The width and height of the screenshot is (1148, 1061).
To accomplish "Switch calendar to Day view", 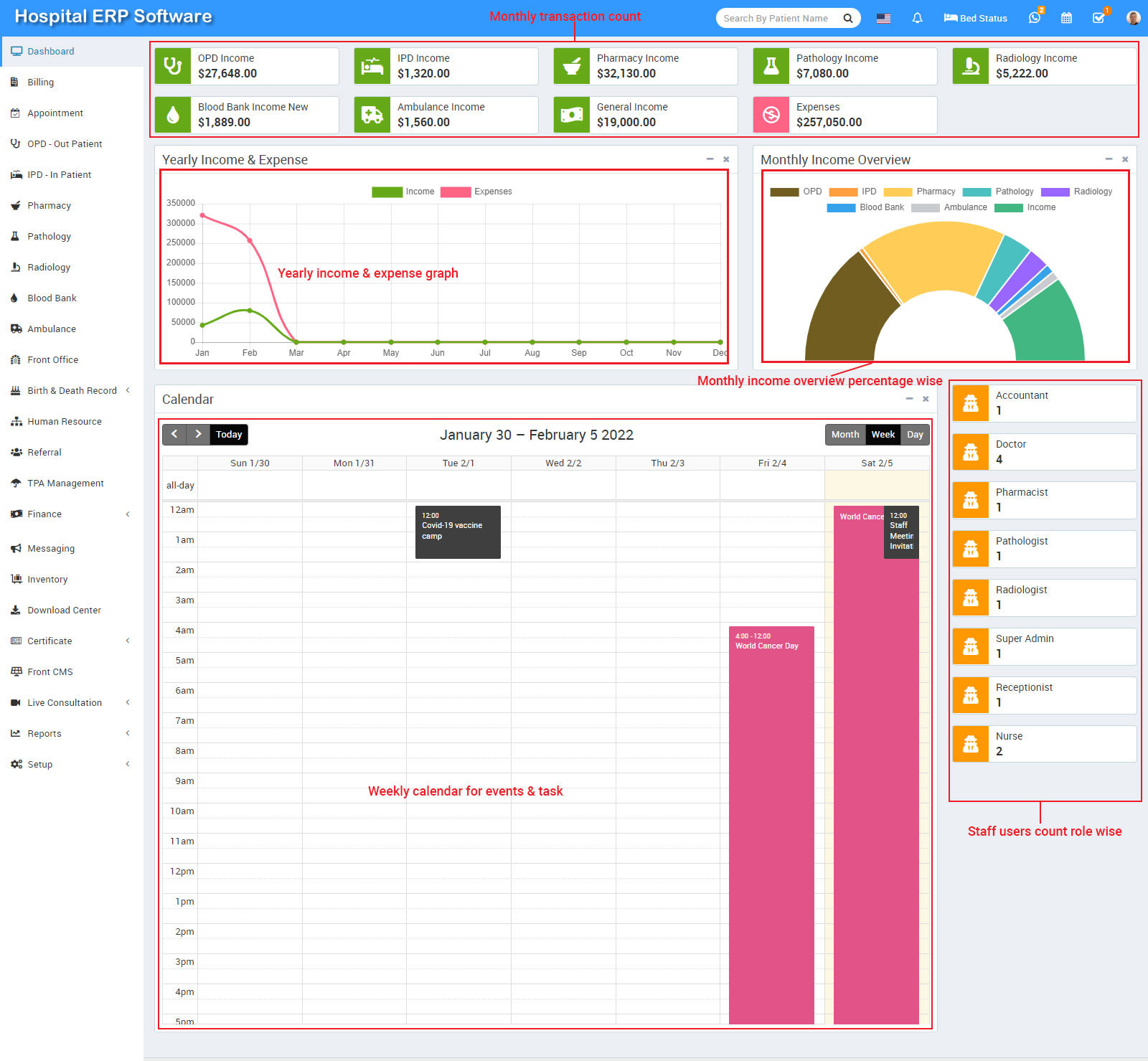I will click(x=915, y=434).
